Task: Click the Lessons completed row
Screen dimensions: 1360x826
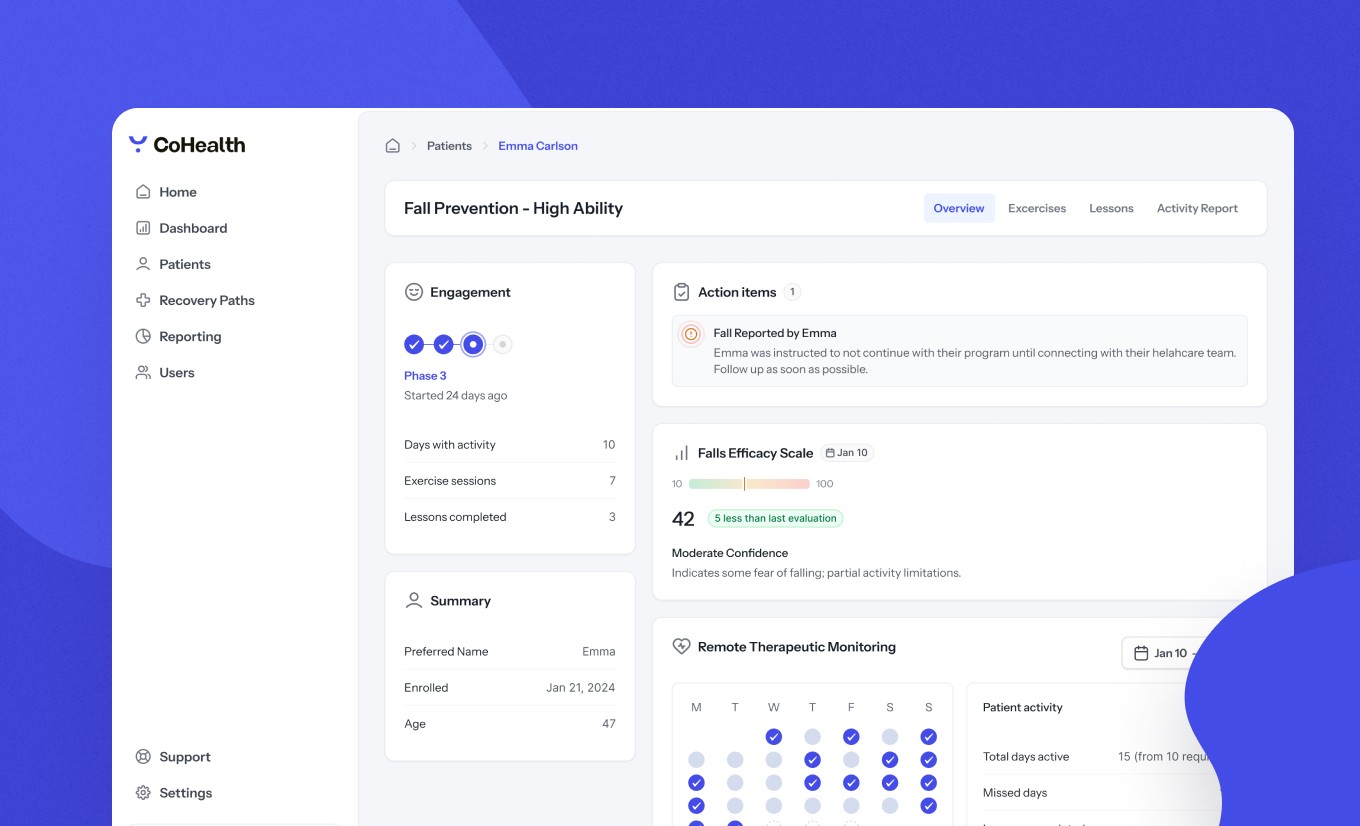Action: click(x=510, y=517)
